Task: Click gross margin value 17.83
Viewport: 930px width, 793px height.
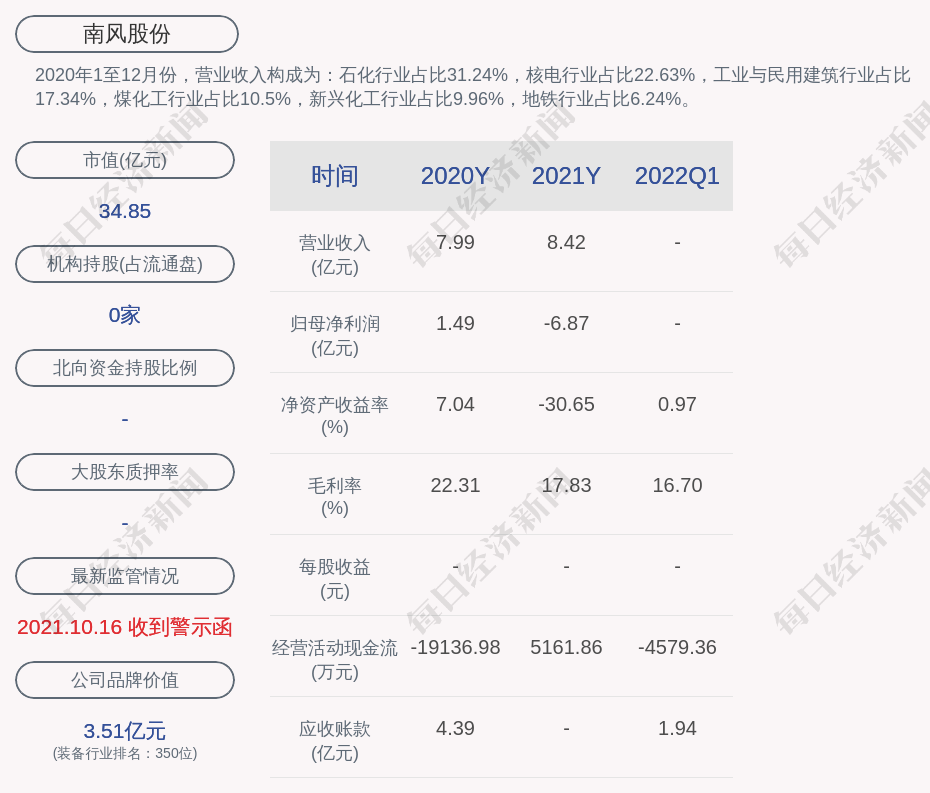Action: coord(566,485)
